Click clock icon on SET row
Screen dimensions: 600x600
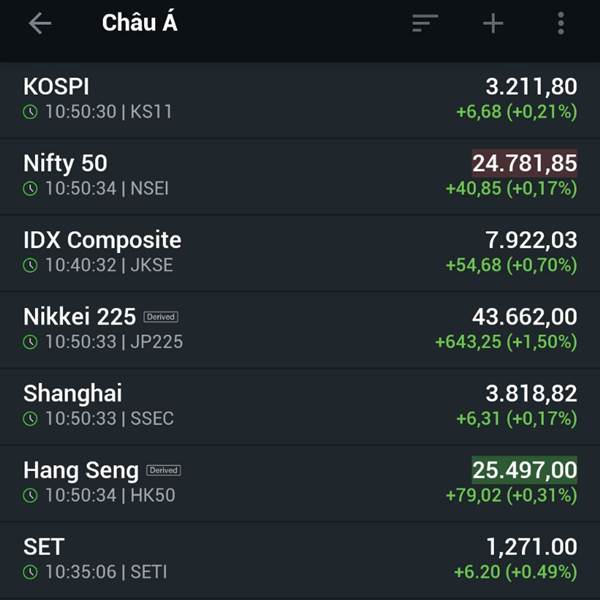point(30,572)
